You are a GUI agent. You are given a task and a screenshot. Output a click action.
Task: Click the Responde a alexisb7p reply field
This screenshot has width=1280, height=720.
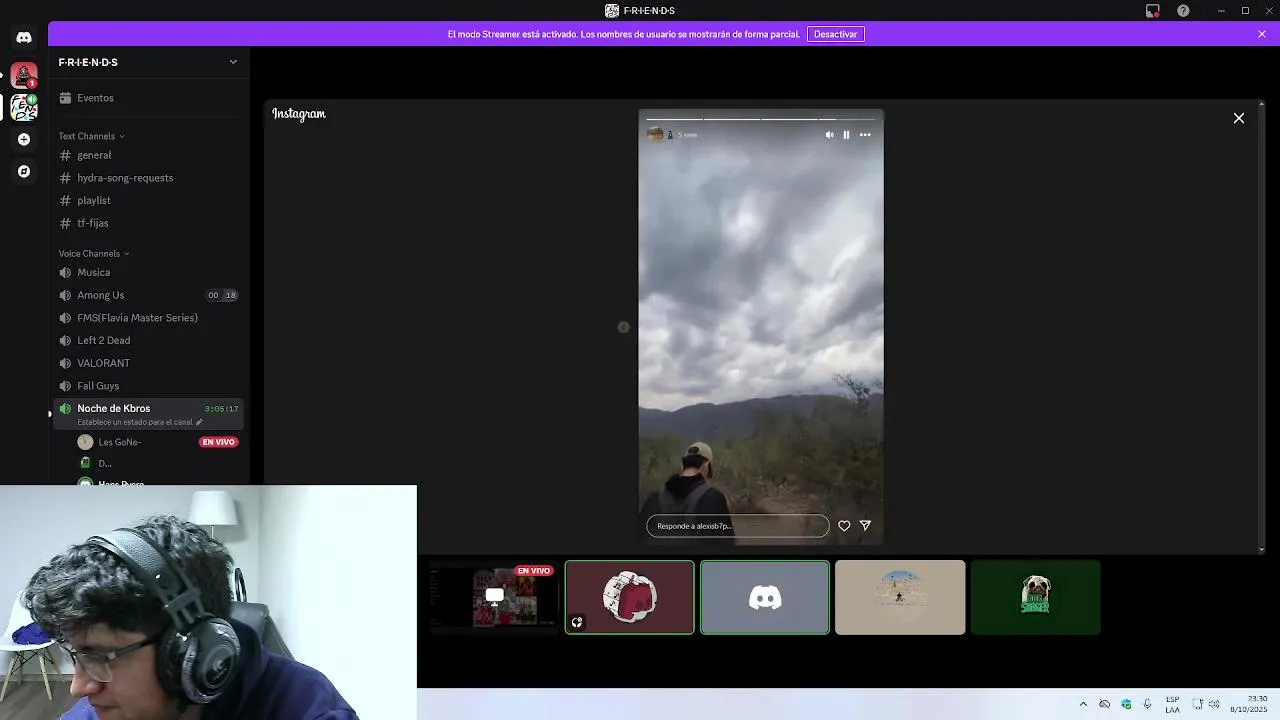738,526
